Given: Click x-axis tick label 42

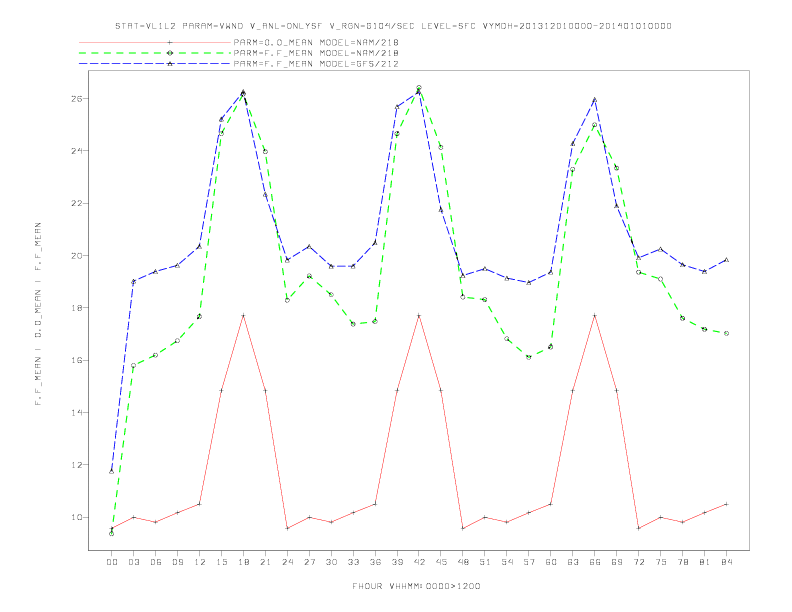Looking at the screenshot, I should (x=419, y=562).
